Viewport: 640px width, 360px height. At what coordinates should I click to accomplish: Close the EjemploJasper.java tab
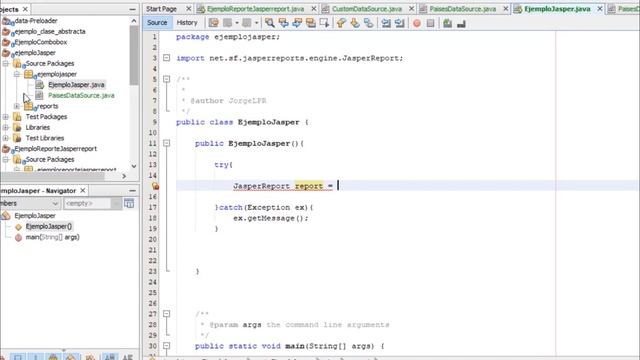600,9
